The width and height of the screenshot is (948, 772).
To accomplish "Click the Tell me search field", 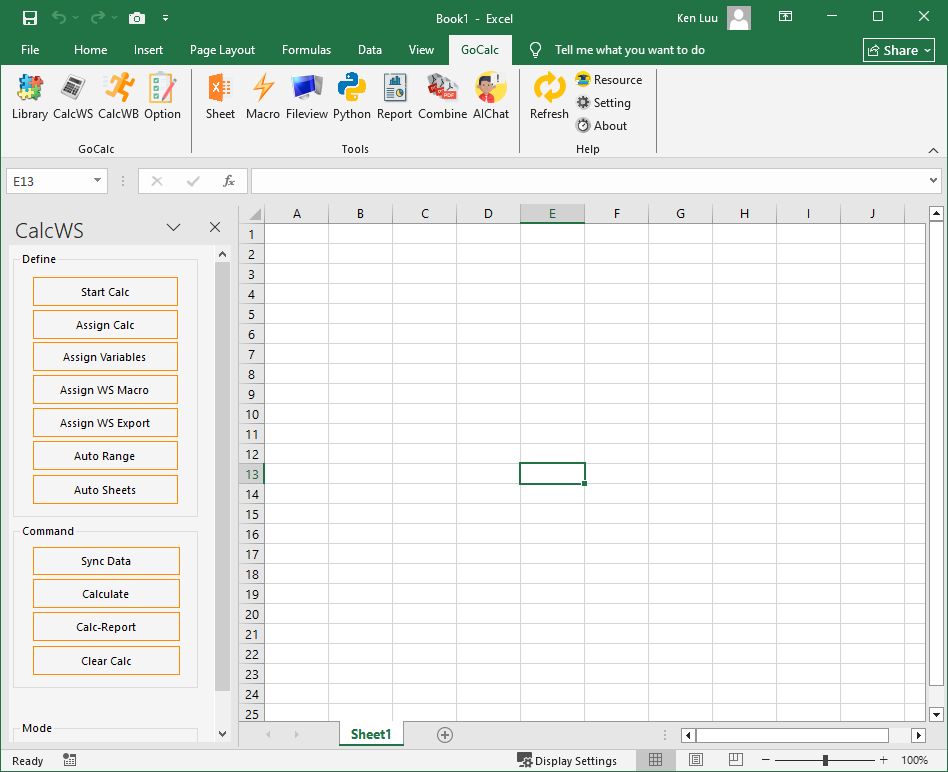I will tap(629, 50).
